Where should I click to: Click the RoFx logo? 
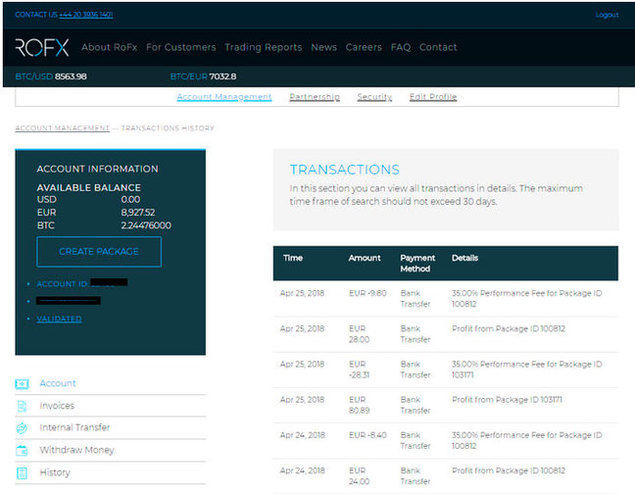pos(42,47)
